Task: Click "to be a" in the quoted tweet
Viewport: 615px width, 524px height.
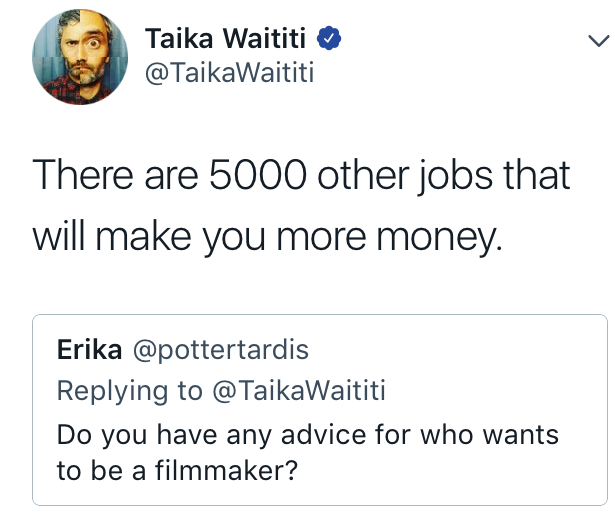Action: pyautogui.click(x=102, y=470)
